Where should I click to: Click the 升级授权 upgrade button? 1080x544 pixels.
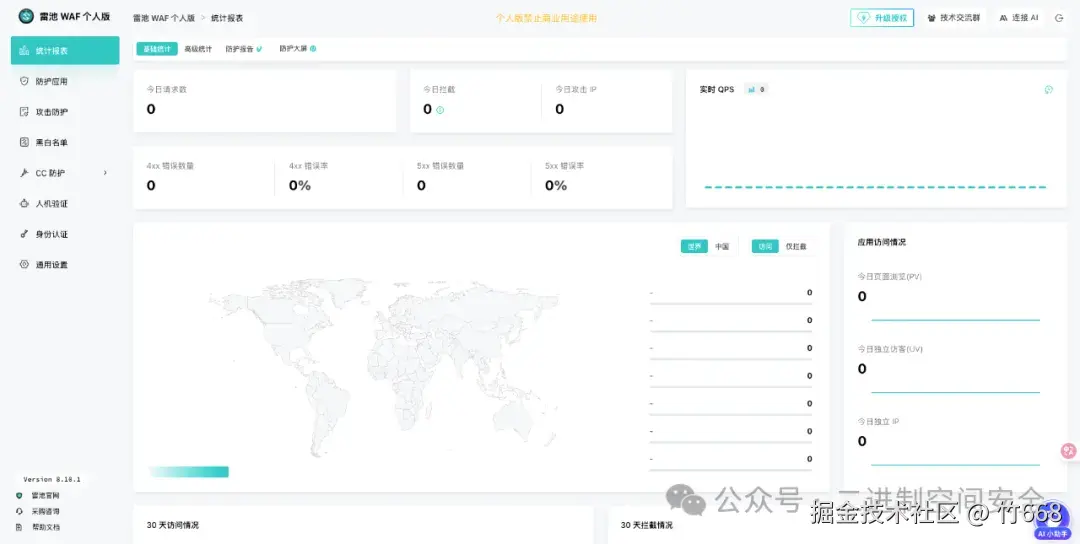(x=882, y=18)
